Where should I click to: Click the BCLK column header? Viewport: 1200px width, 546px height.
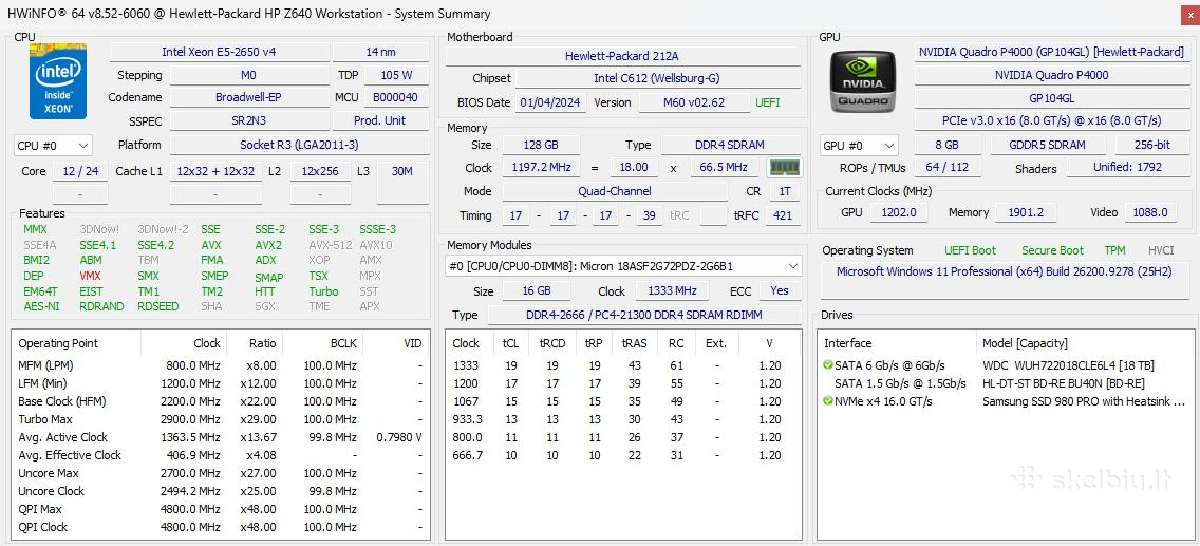point(323,343)
